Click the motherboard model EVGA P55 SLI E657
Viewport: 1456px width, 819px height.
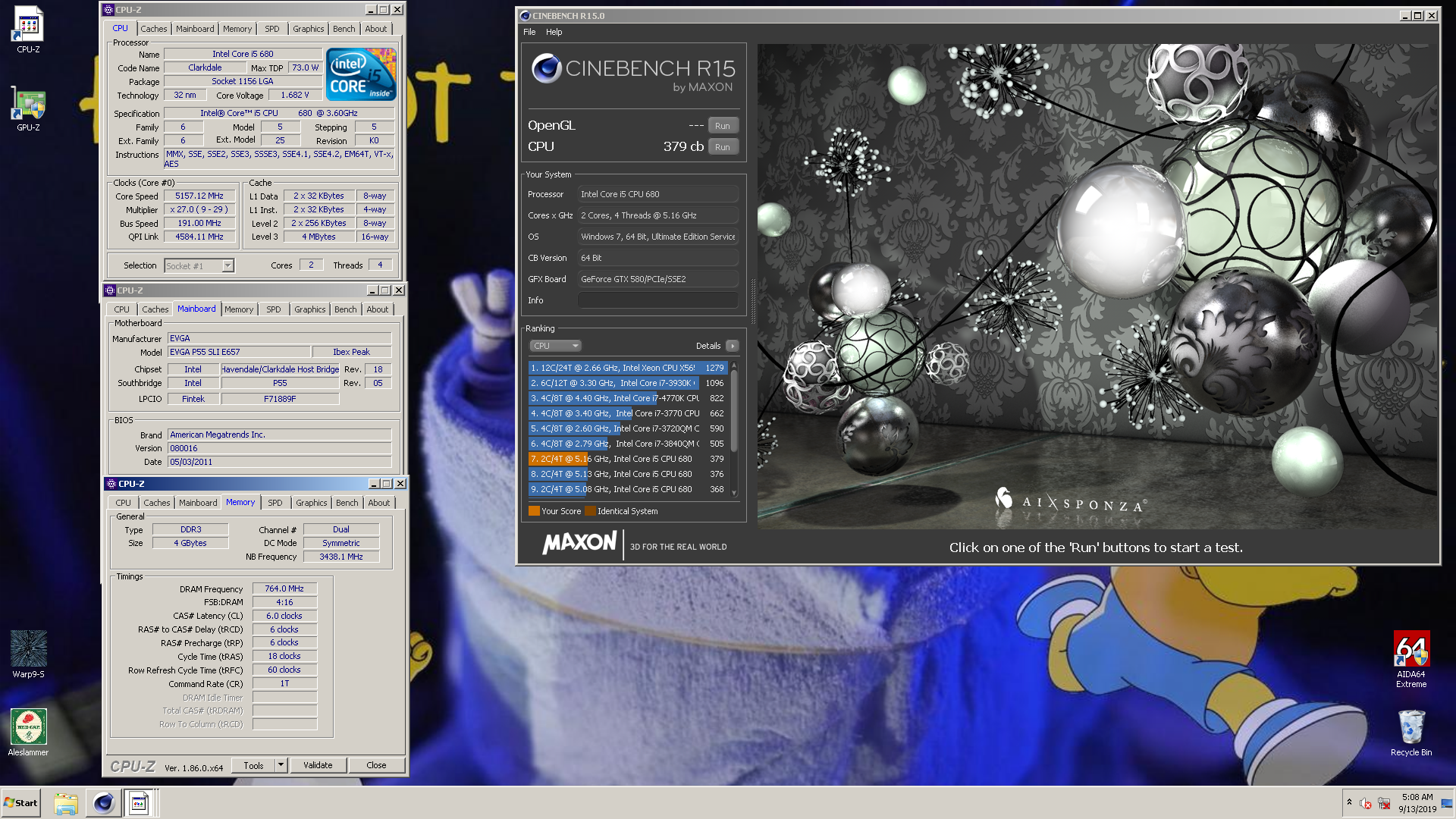[238, 352]
